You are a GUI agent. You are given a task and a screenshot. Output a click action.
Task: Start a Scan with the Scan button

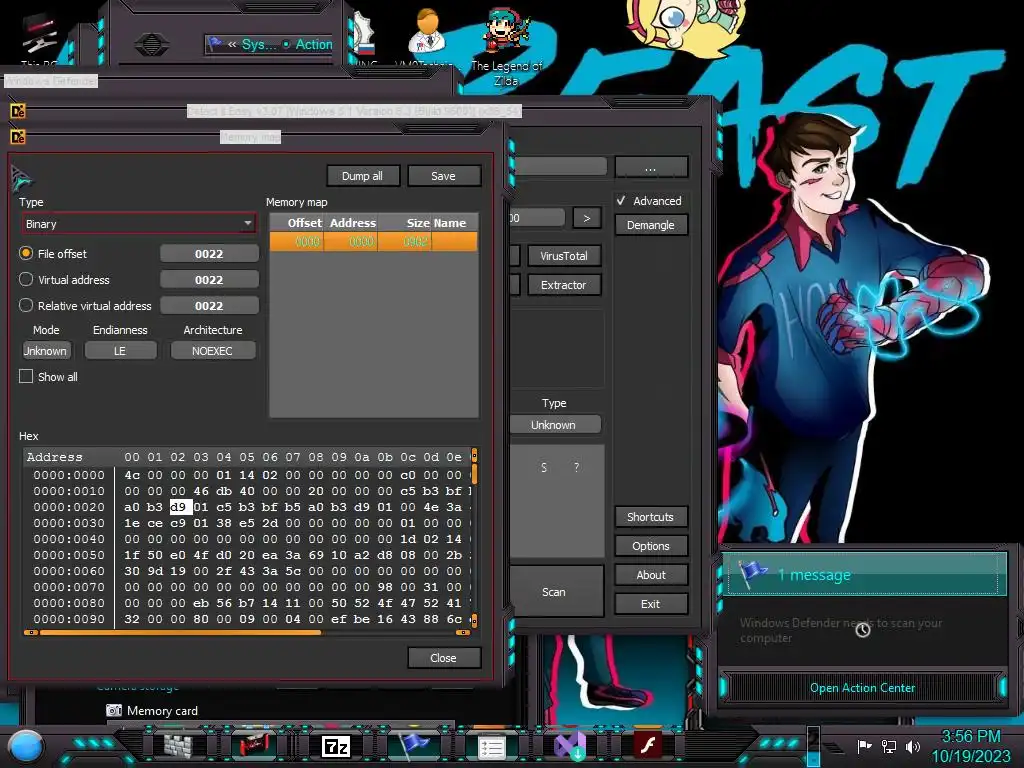[x=555, y=592]
